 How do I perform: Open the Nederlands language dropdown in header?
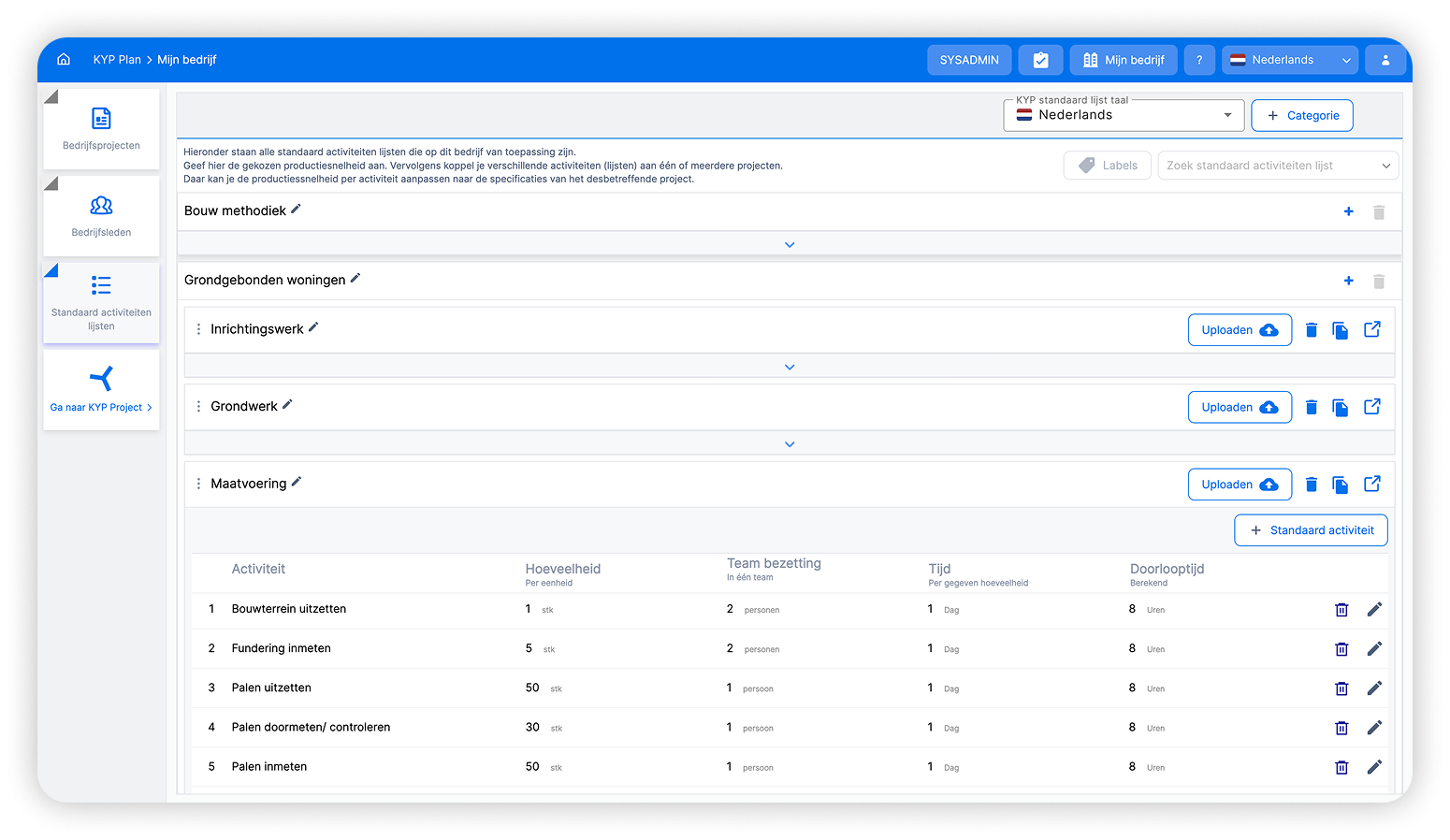coord(1290,60)
